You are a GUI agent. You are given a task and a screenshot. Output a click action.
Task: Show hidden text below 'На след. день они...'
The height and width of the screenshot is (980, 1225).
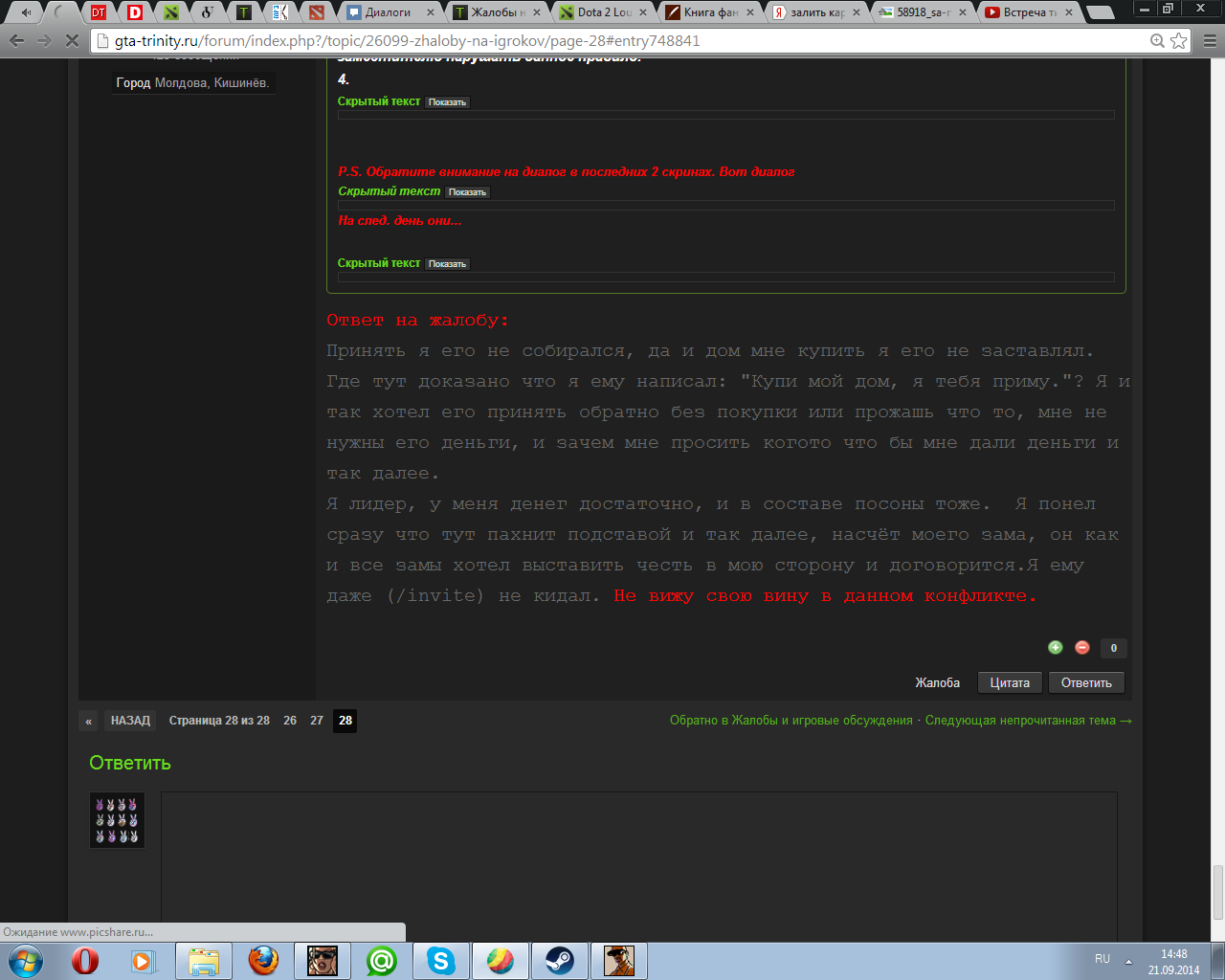[x=447, y=264]
